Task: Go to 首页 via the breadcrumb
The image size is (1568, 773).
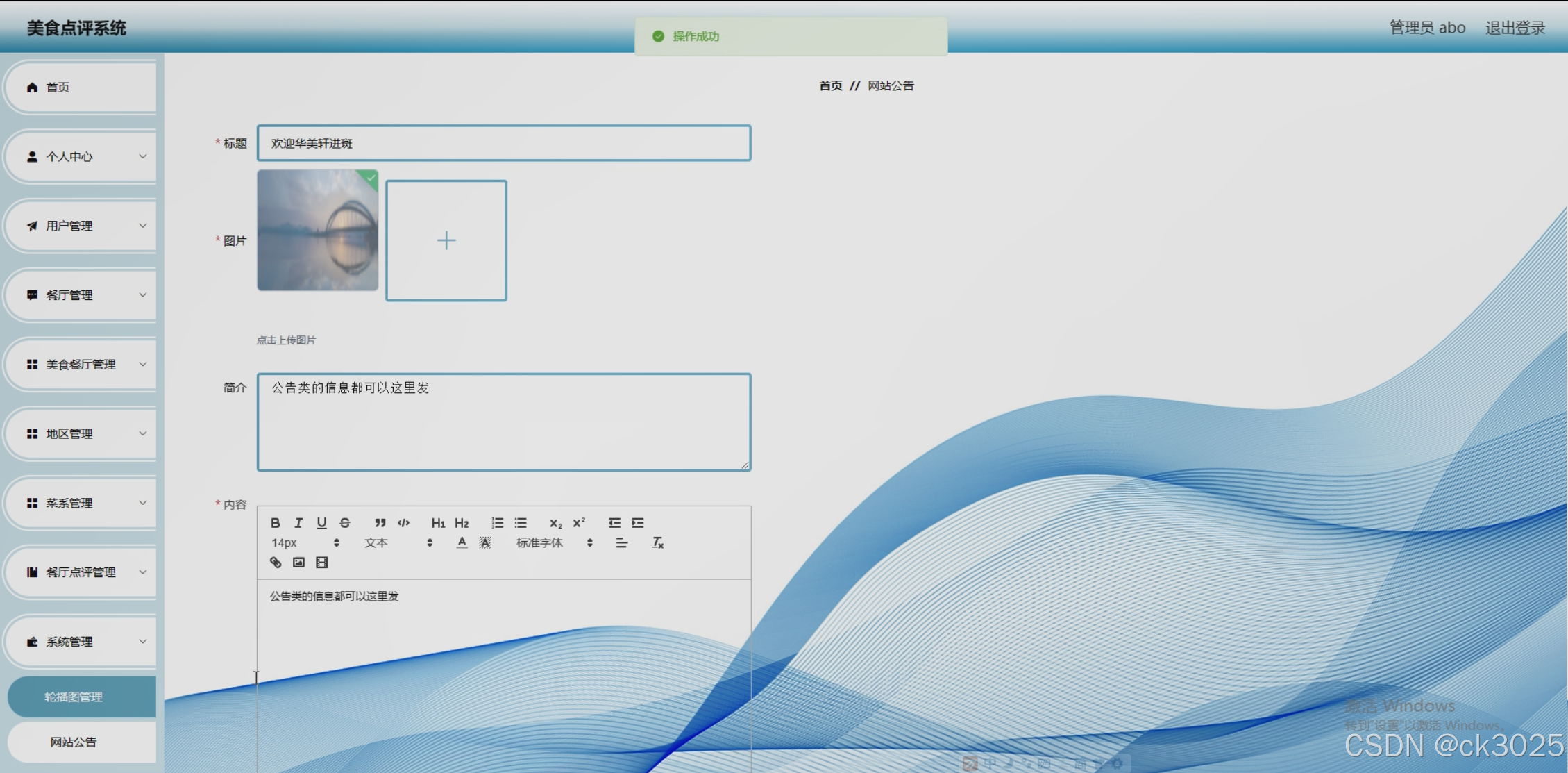Action: pyautogui.click(x=830, y=85)
